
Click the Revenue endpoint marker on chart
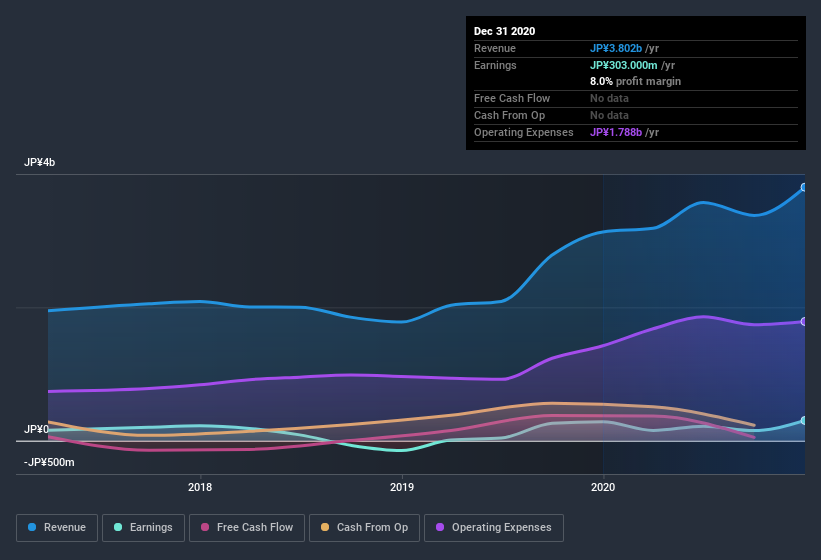pyautogui.click(x=804, y=187)
